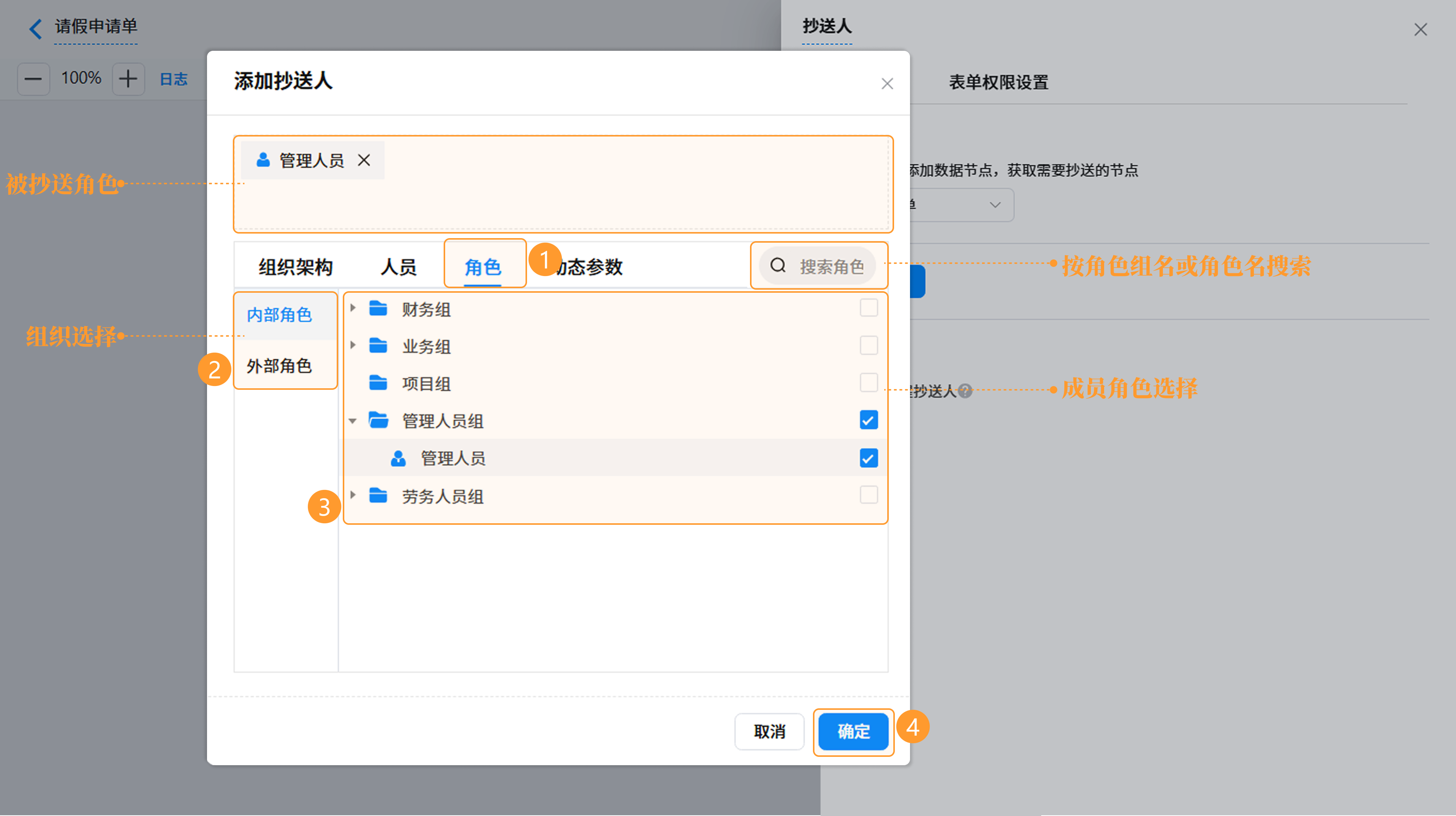Click the 取消 button
The width and height of the screenshot is (1456, 816).
(769, 732)
